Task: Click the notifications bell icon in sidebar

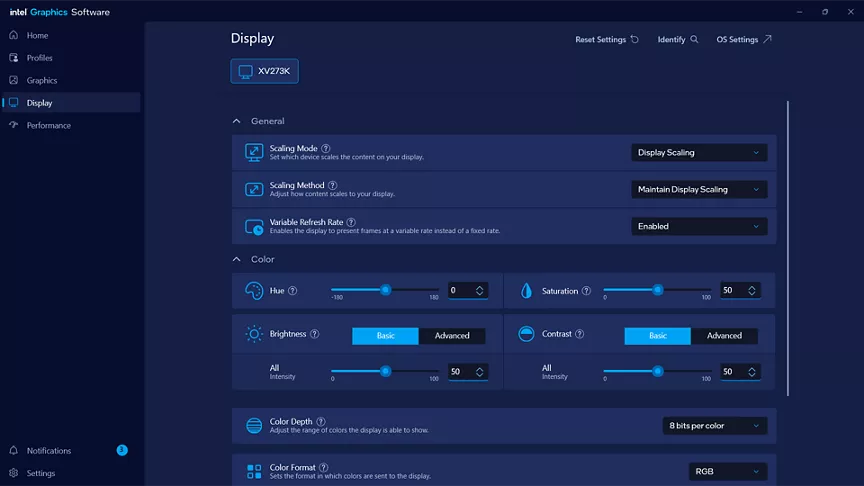Action: coord(14,451)
